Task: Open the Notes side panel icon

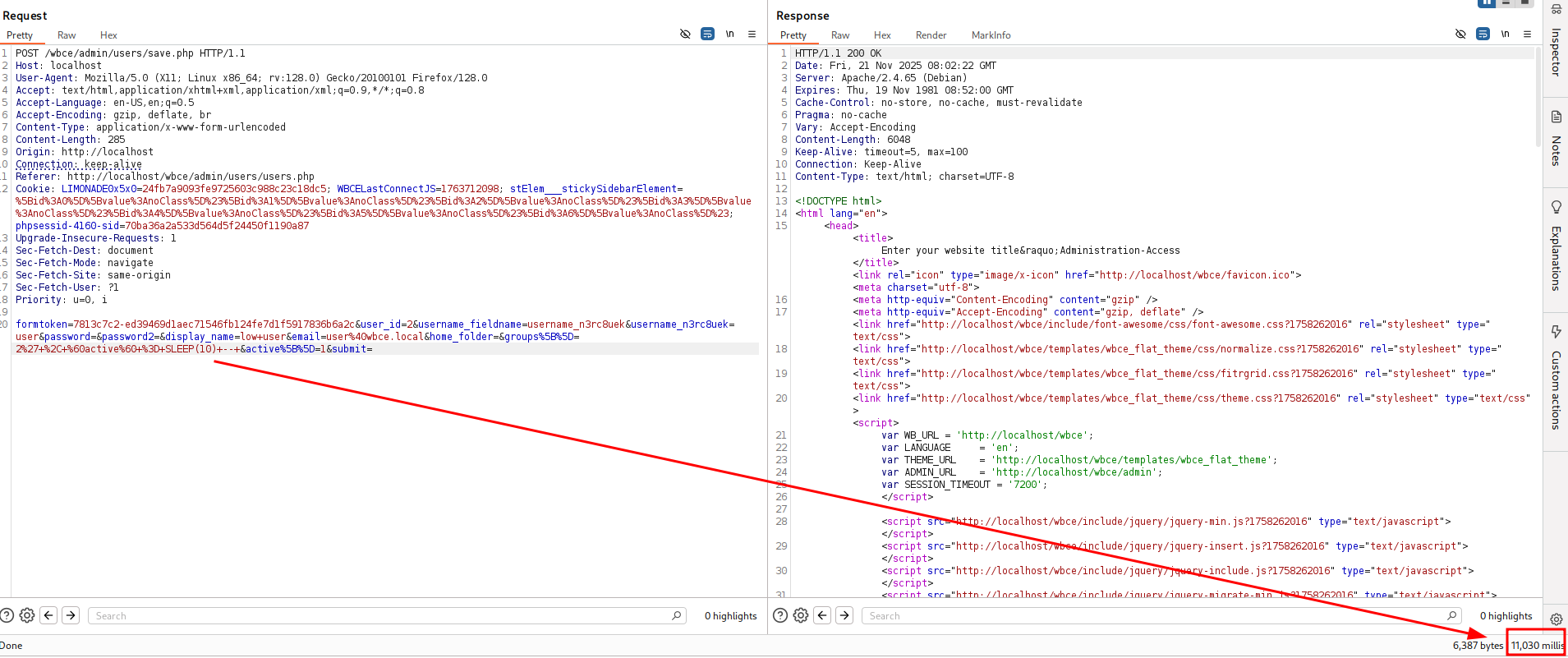Action: click(1556, 117)
